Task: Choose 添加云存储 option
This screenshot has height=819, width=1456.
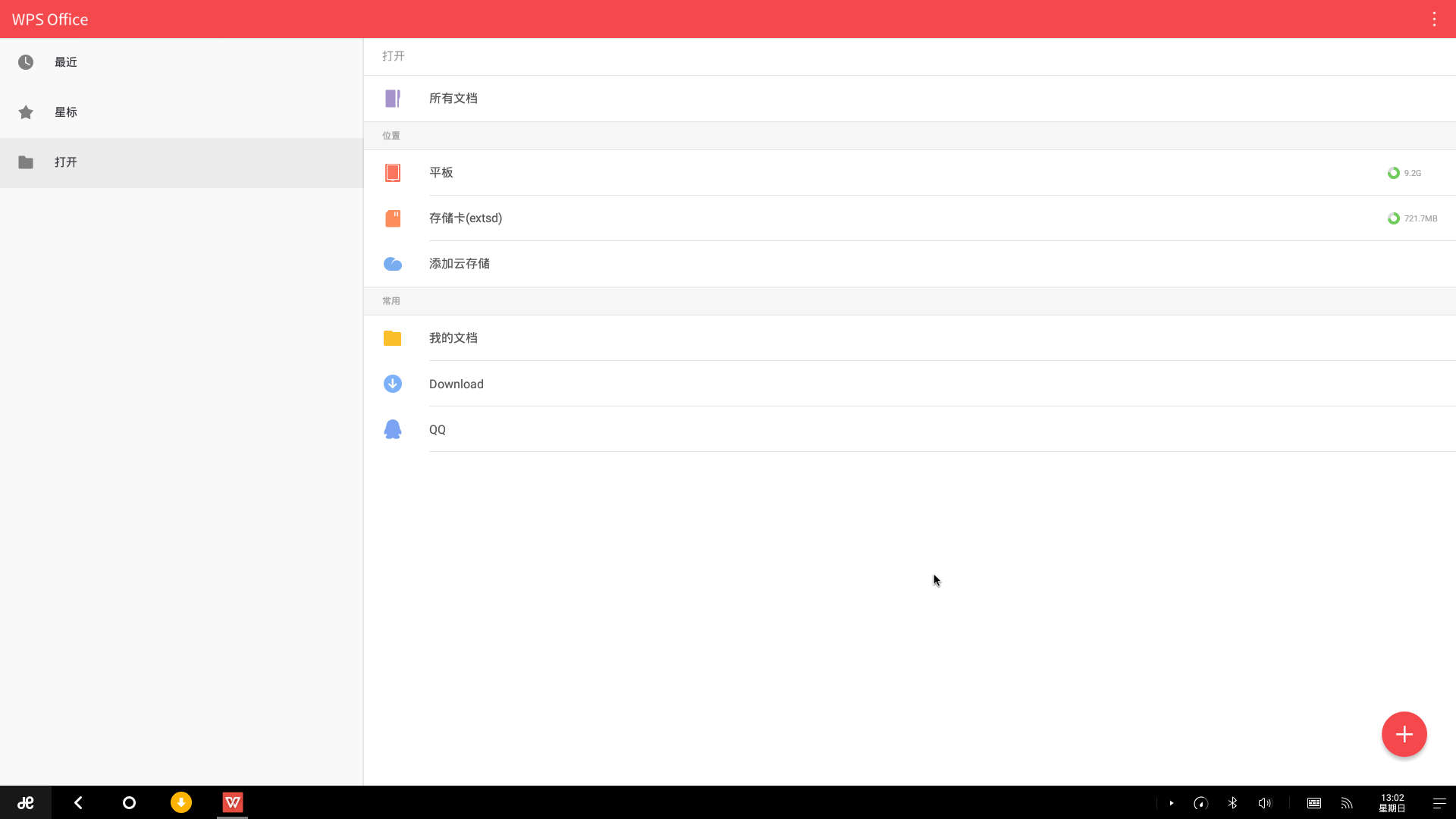Action: point(909,264)
